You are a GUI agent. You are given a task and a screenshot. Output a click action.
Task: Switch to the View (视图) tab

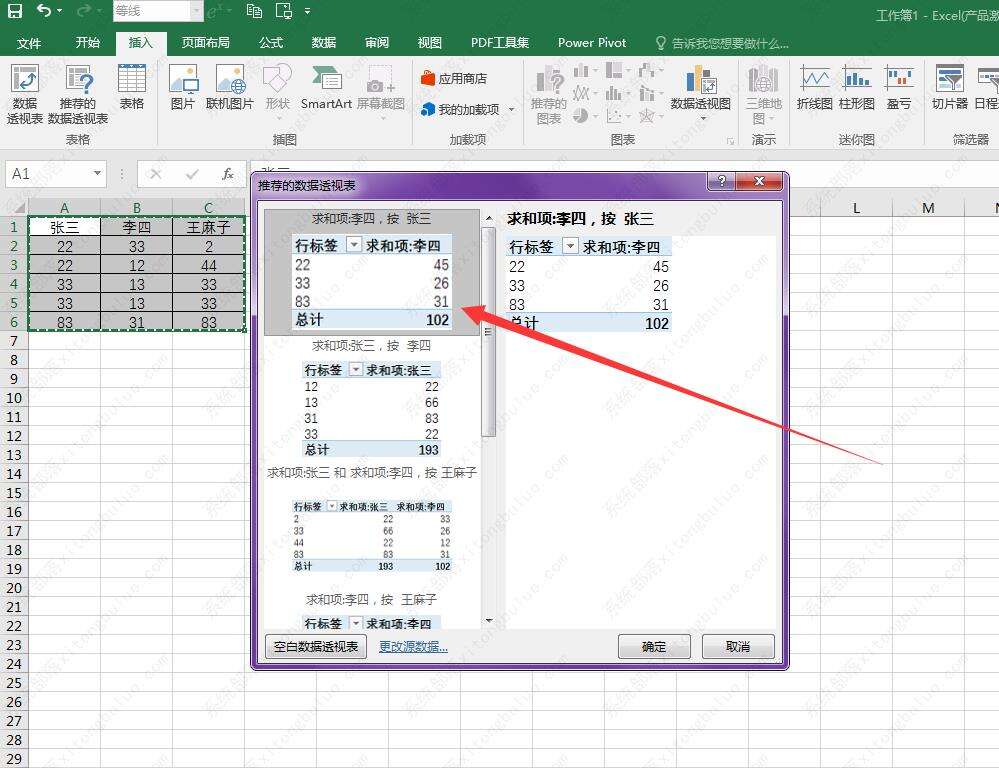click(429, 42)
